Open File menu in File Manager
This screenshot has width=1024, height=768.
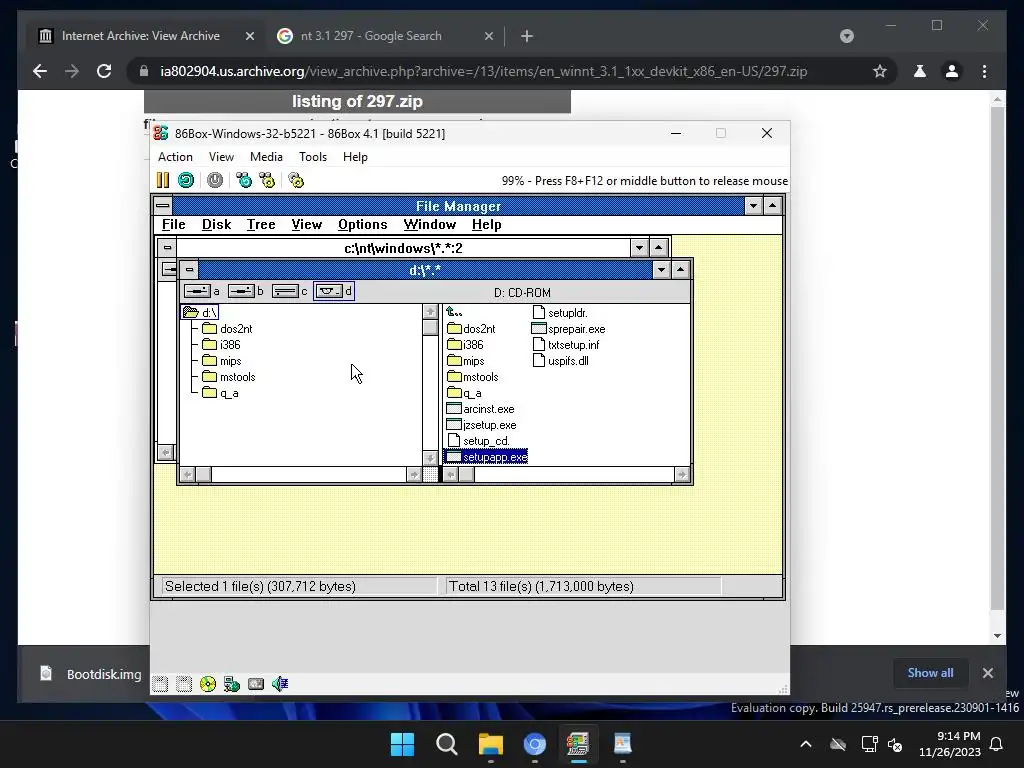tap(173, 224)
